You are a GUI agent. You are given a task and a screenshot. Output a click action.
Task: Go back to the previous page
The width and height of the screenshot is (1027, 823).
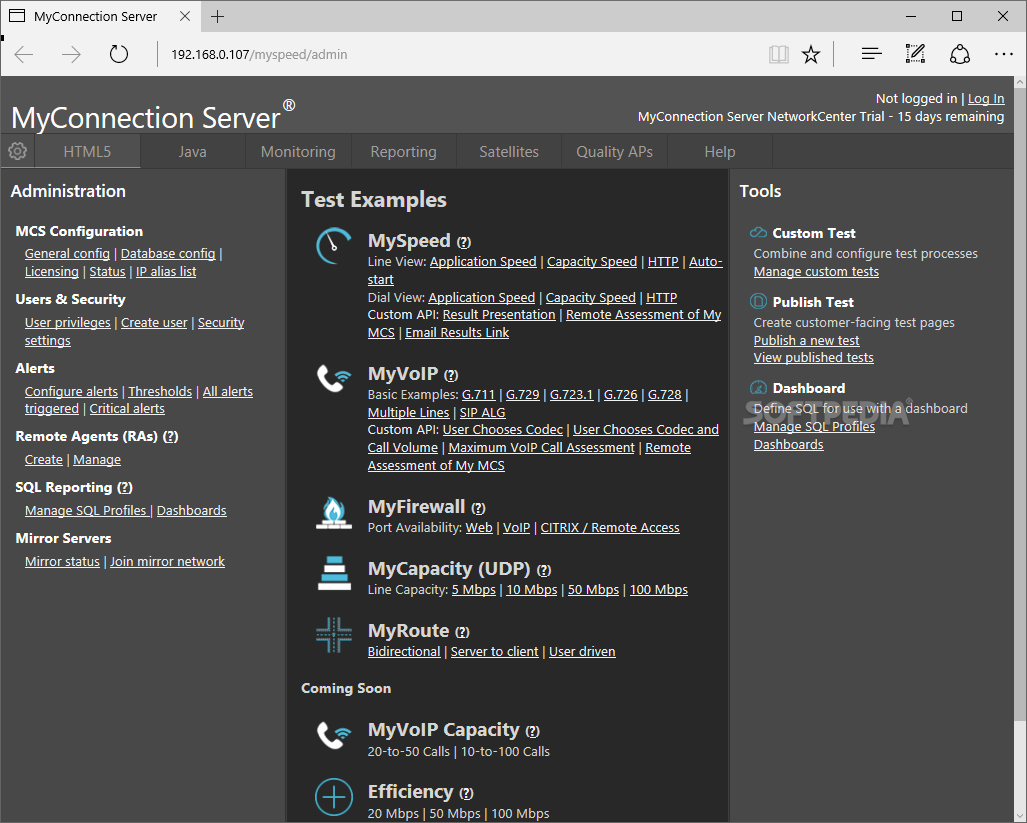tap(24, 54)
